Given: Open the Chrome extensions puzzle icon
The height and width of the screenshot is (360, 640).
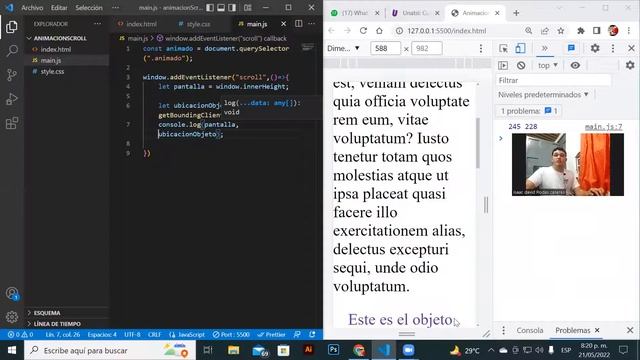Looking at the screenshot, I should [581, 31].
